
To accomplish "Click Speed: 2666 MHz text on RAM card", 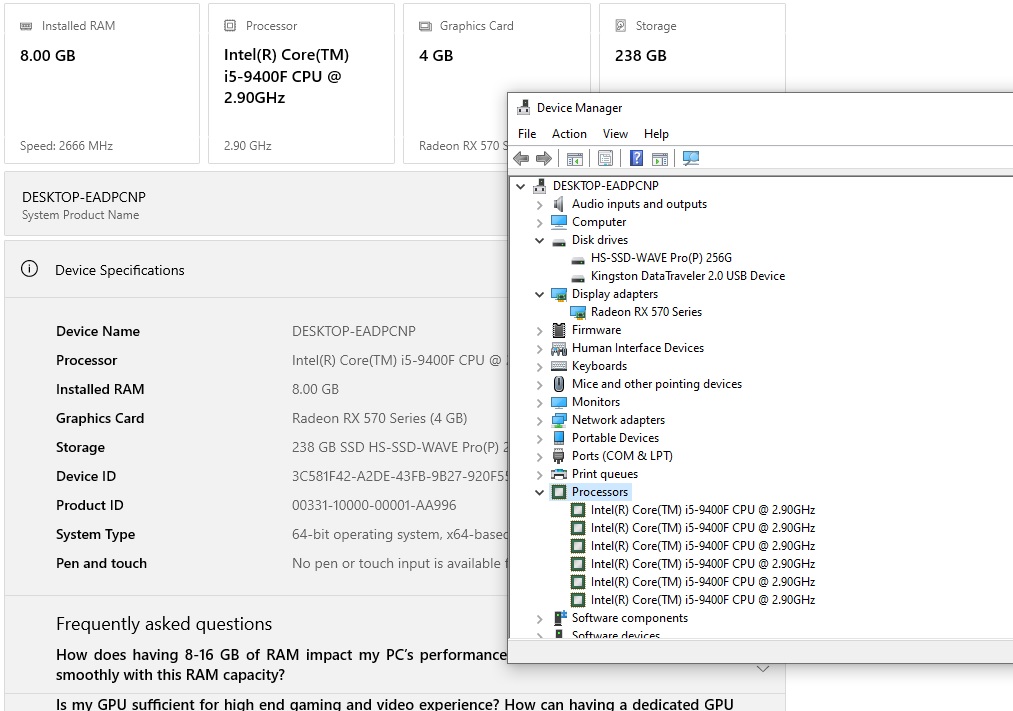I will point(67,145).
